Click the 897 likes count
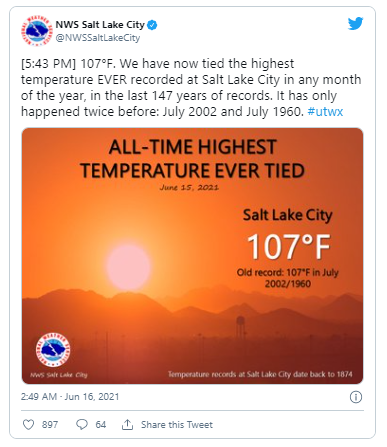Screen dimensions: 387x447 pyautogui.click(x=50, y=425)
